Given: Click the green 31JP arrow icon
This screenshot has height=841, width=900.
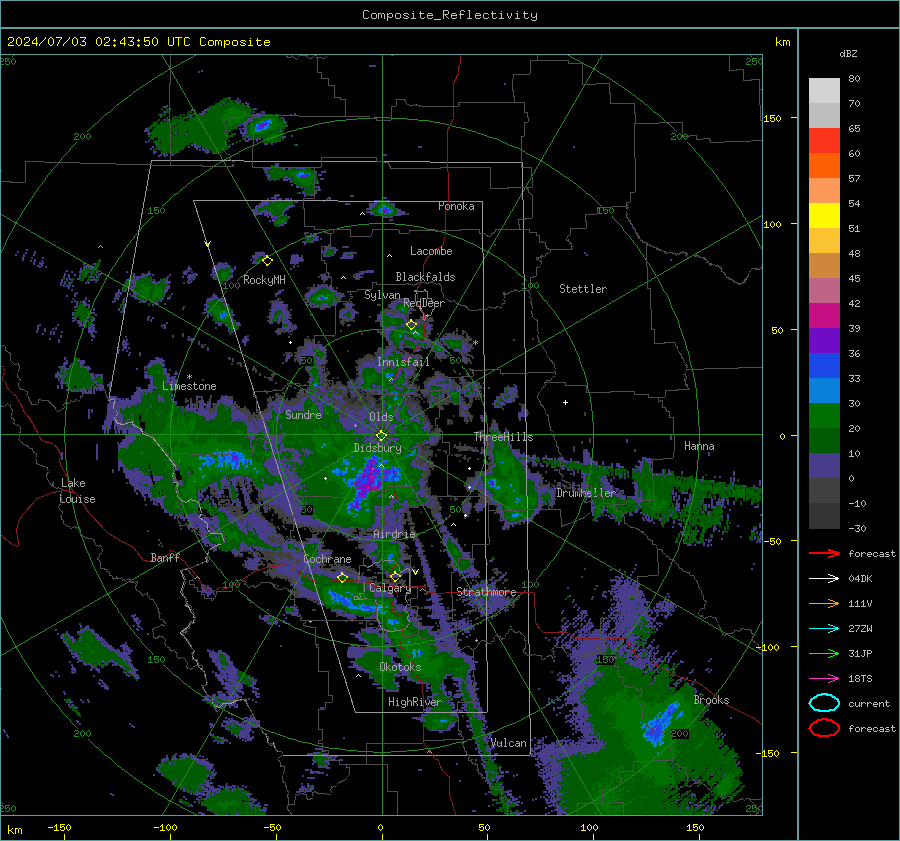Looking at the screenshot, I should pyautogui.click(x=824, y=653).
